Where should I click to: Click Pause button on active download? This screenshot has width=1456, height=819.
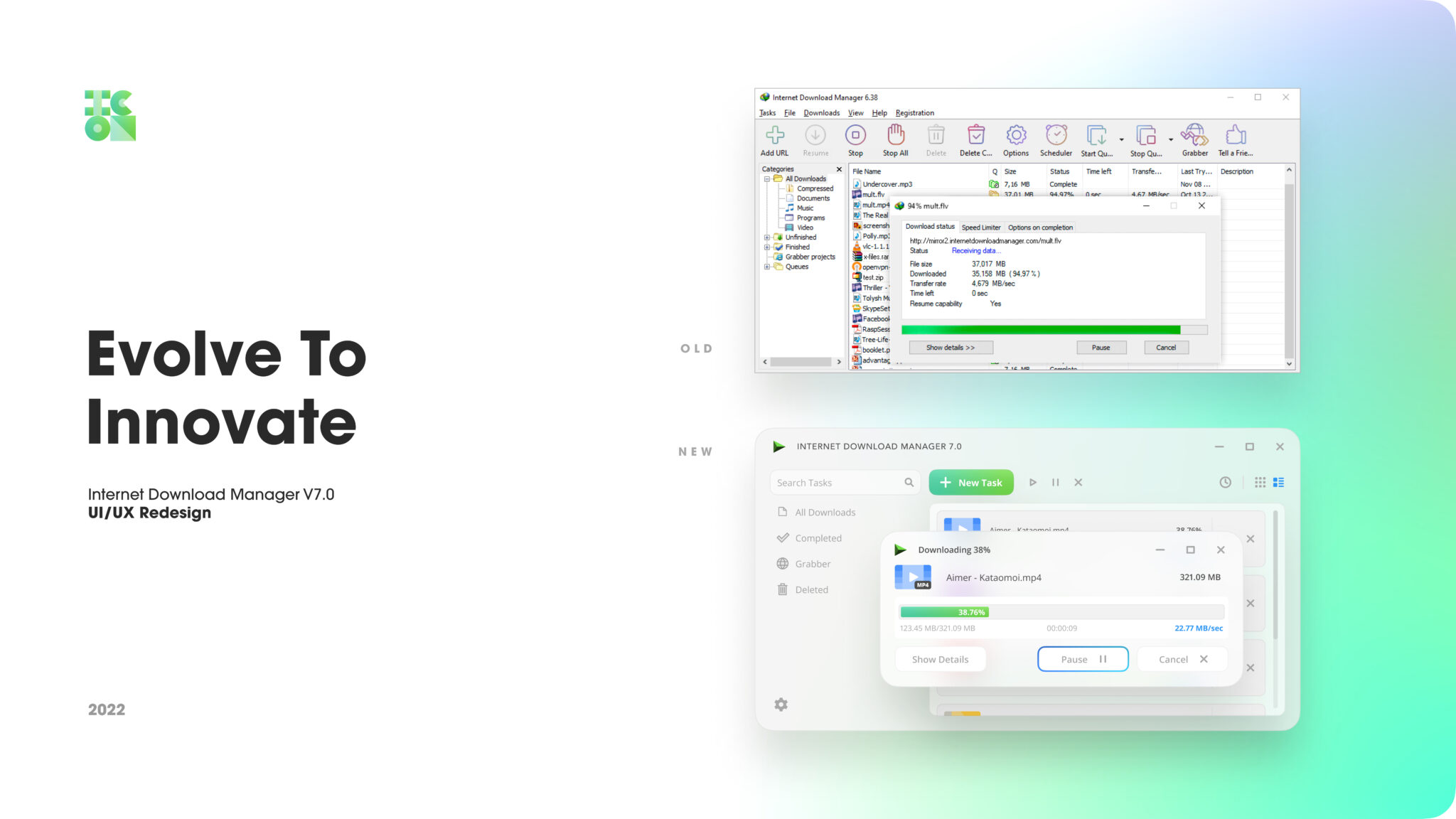(x=1082, y=659)
